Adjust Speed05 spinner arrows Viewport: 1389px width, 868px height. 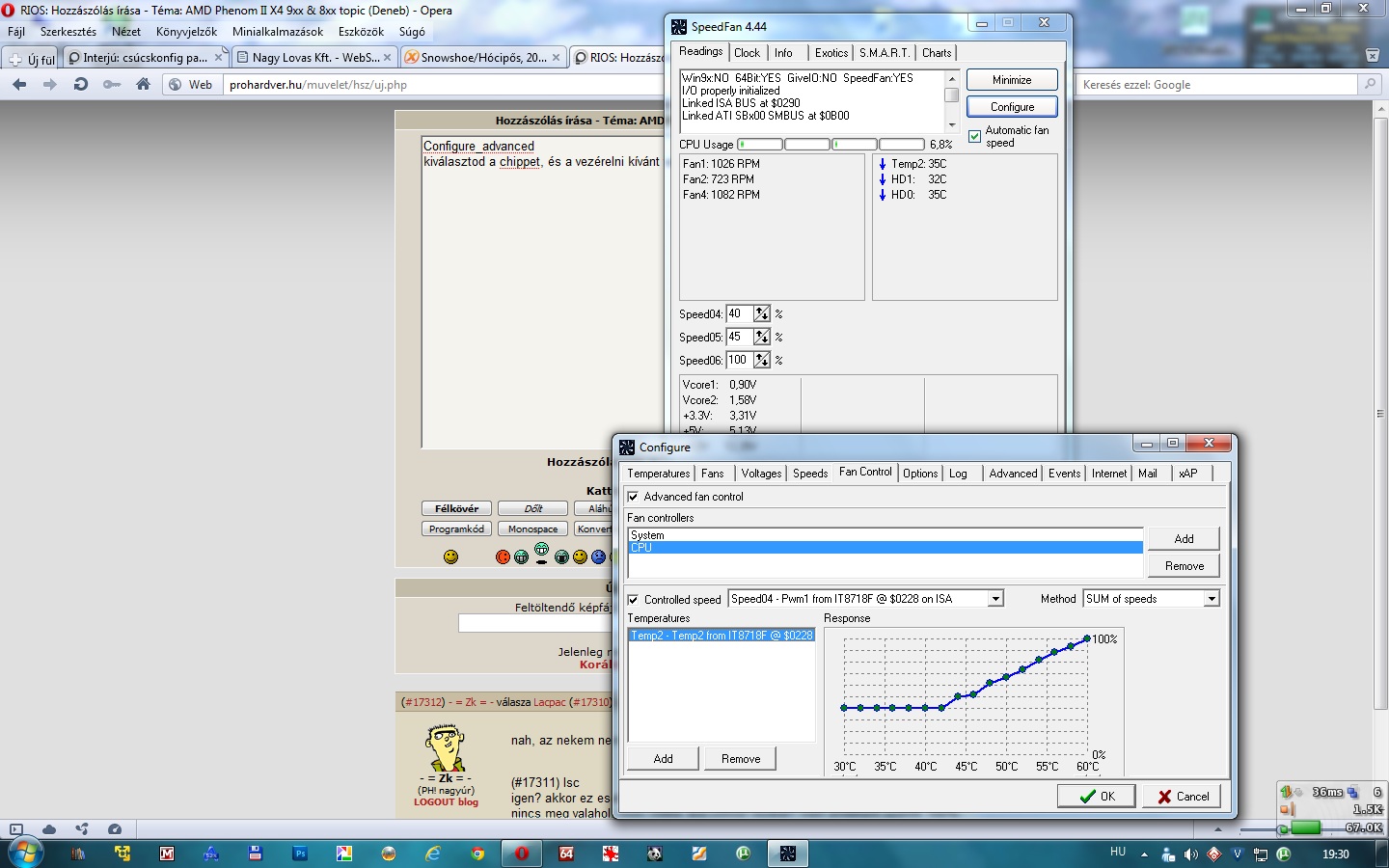click(x=762, y=337)
